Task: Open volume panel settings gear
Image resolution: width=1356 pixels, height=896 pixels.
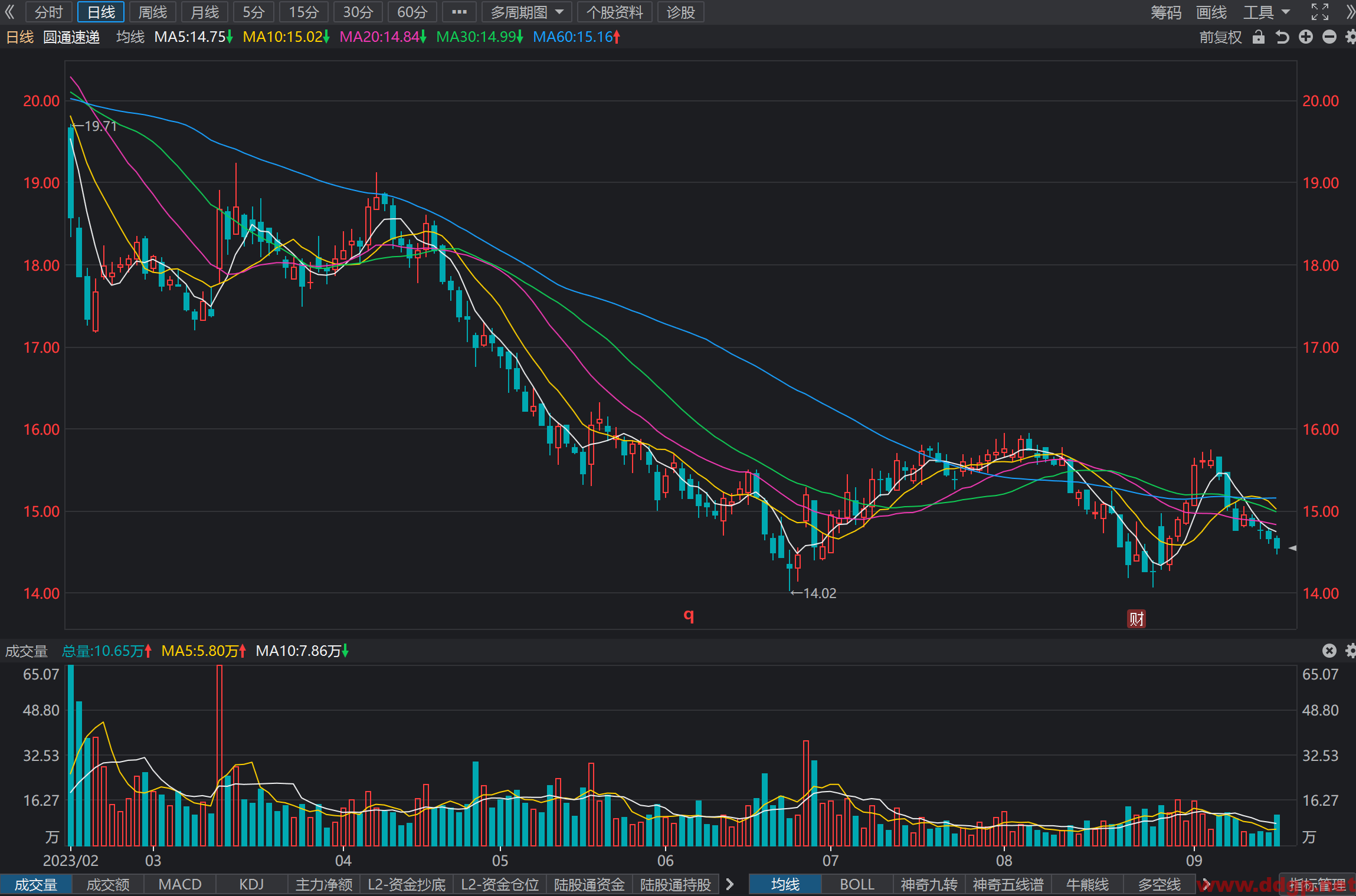Action: pos(1350,651)
